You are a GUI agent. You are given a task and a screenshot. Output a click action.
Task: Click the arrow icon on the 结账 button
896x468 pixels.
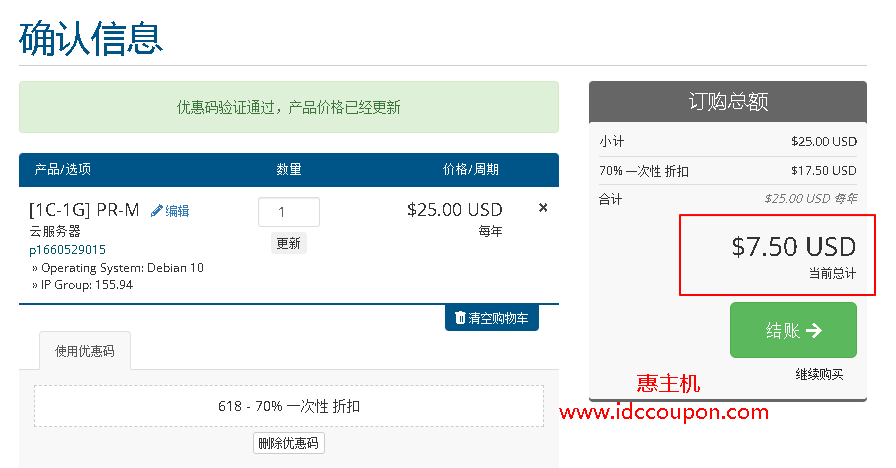814,330
